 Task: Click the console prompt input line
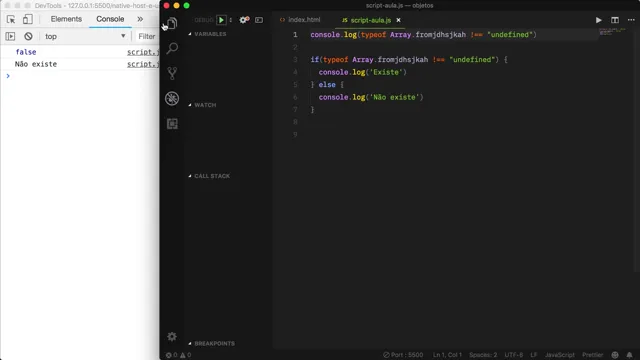tap(84, 76)
